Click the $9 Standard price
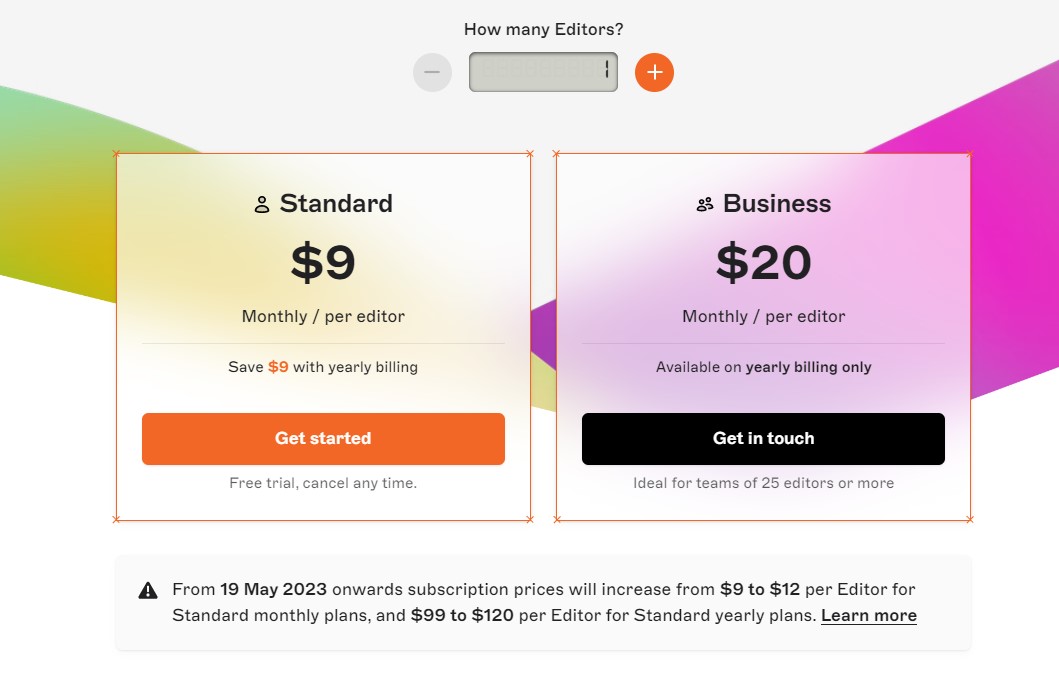 [x=323, y=262]
